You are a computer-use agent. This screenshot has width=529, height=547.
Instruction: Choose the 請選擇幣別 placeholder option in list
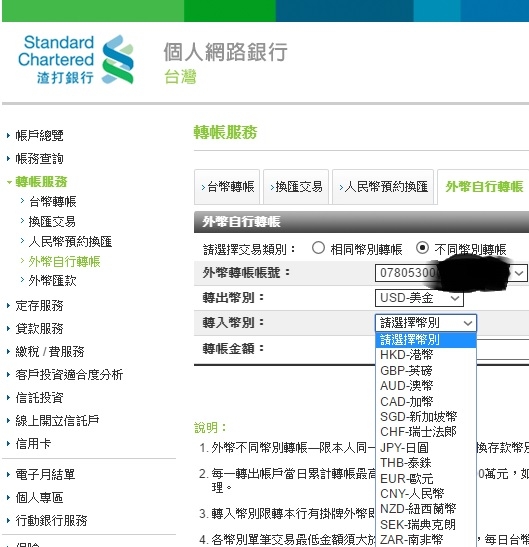pos(426,339)
